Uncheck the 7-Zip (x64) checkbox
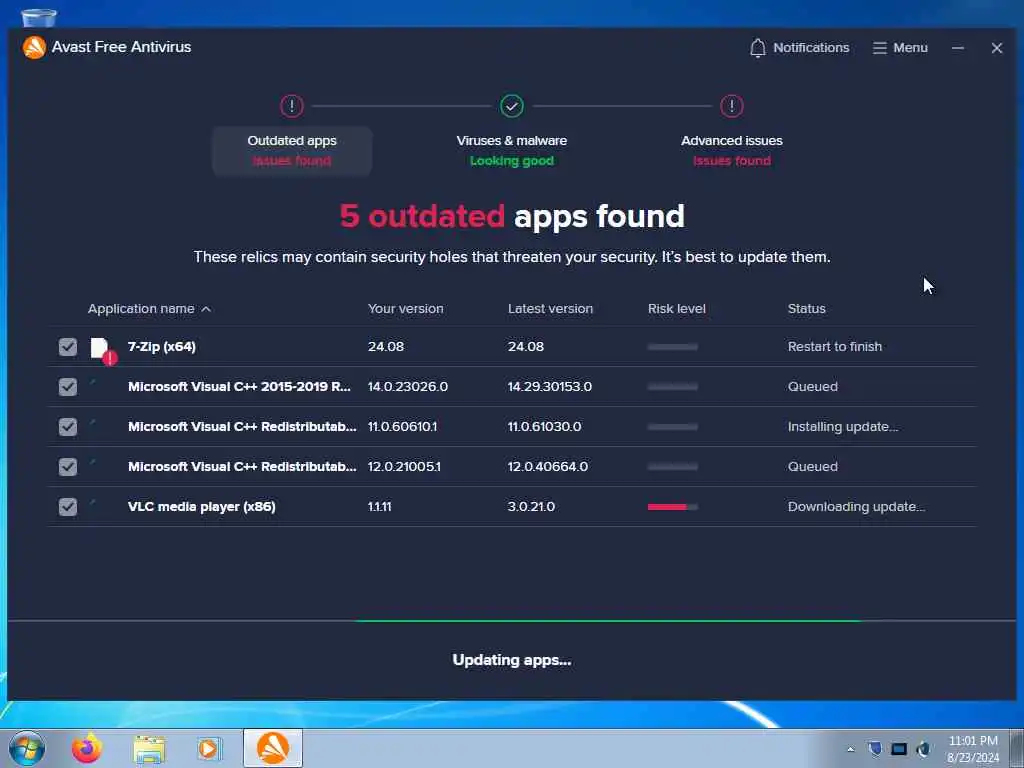1024x768 pixels. pyautogui.click(x=68, y=347)
